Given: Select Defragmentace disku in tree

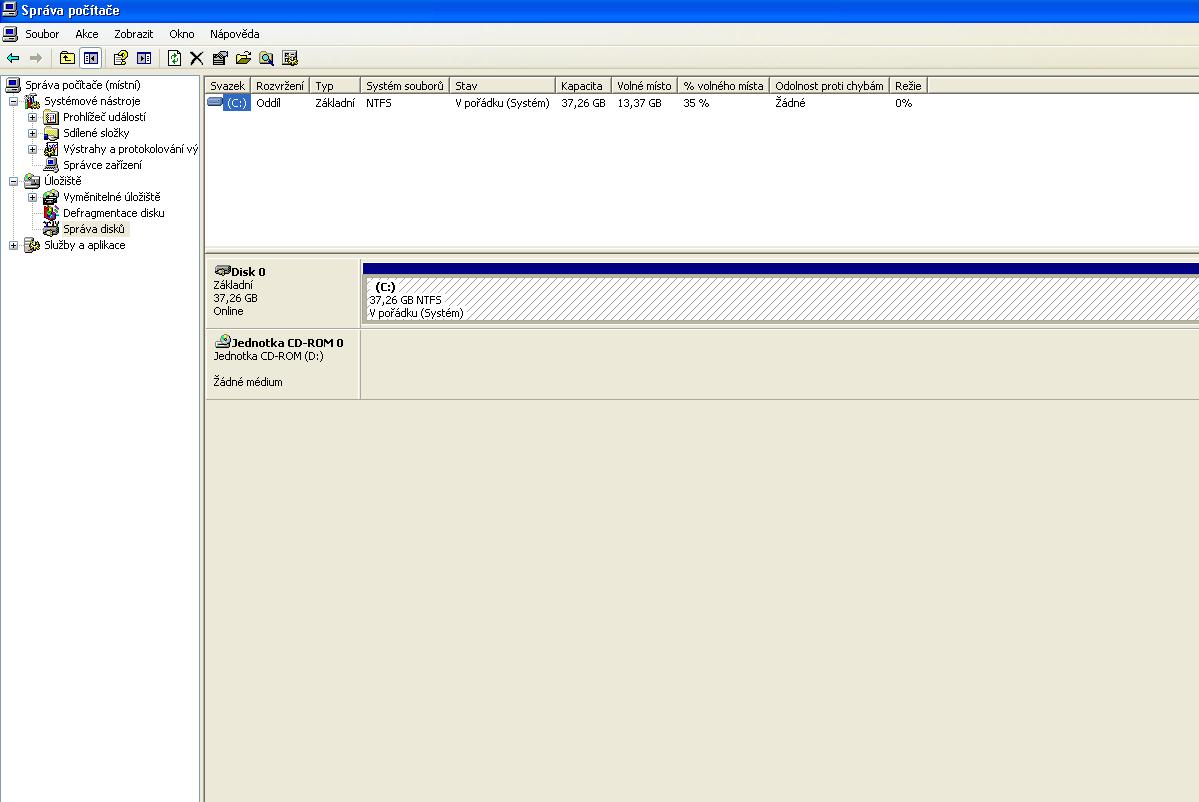Looking at the screenshot, I should coord(114,213).
